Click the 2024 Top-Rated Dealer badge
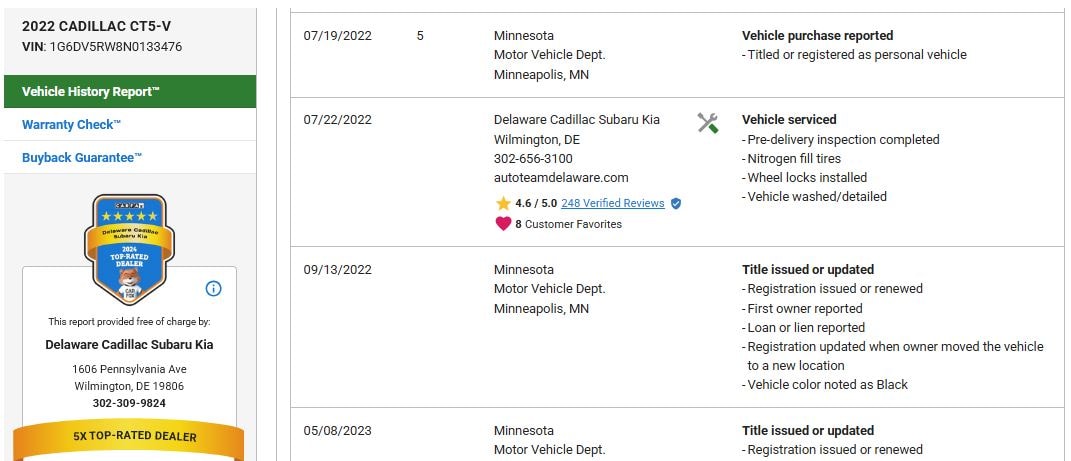The height and width of the screenshot is (461, 1071). tap(129, 249)
